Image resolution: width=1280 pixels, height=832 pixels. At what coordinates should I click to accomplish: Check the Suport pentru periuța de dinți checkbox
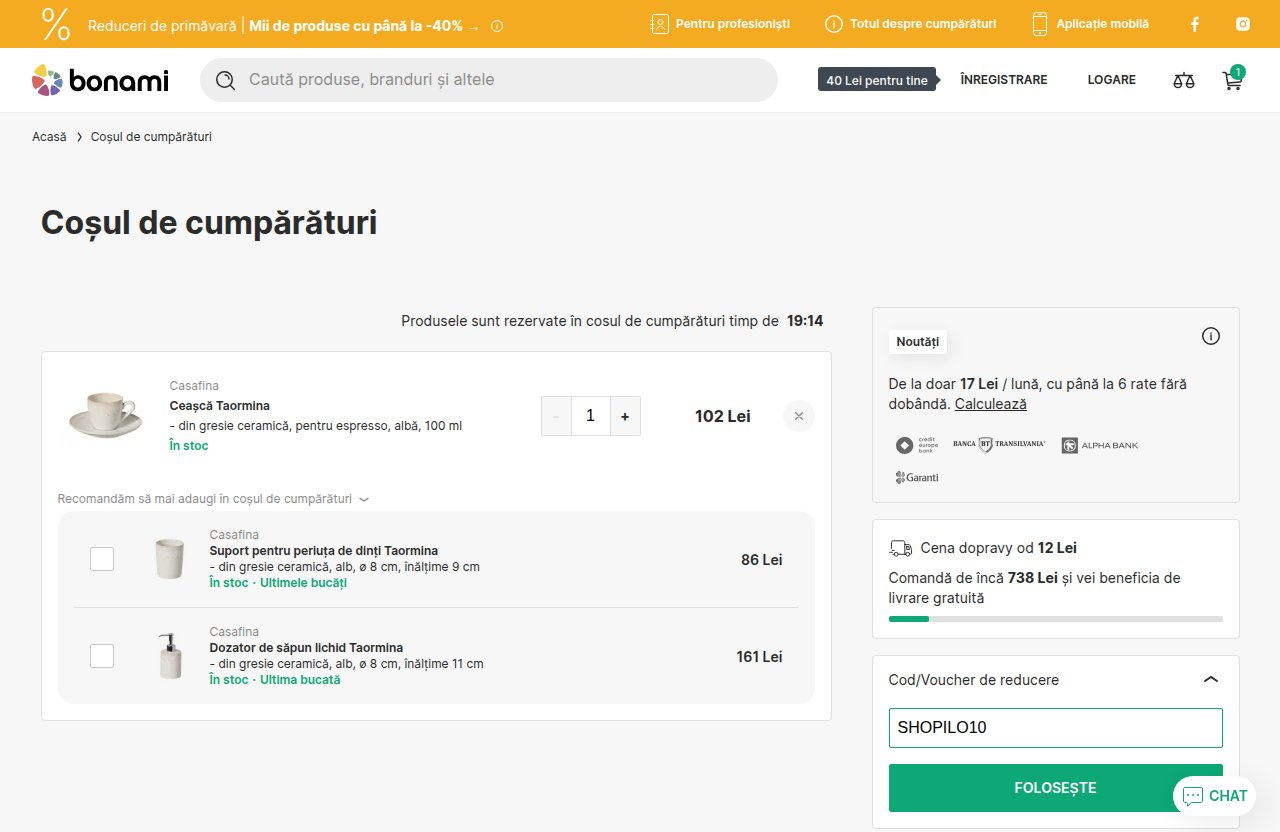click(102, 559)
